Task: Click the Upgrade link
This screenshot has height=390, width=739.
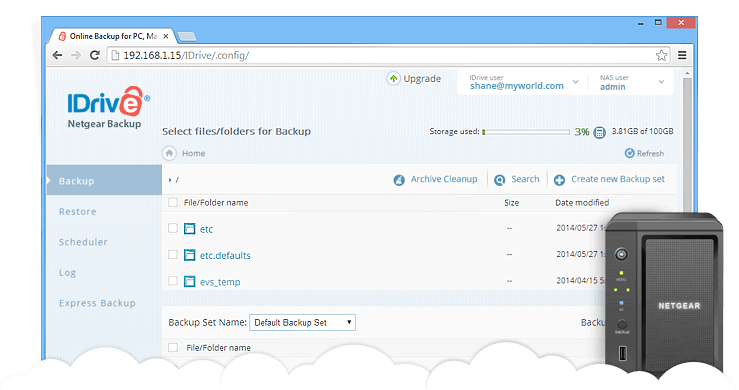Action: (422, 79)
